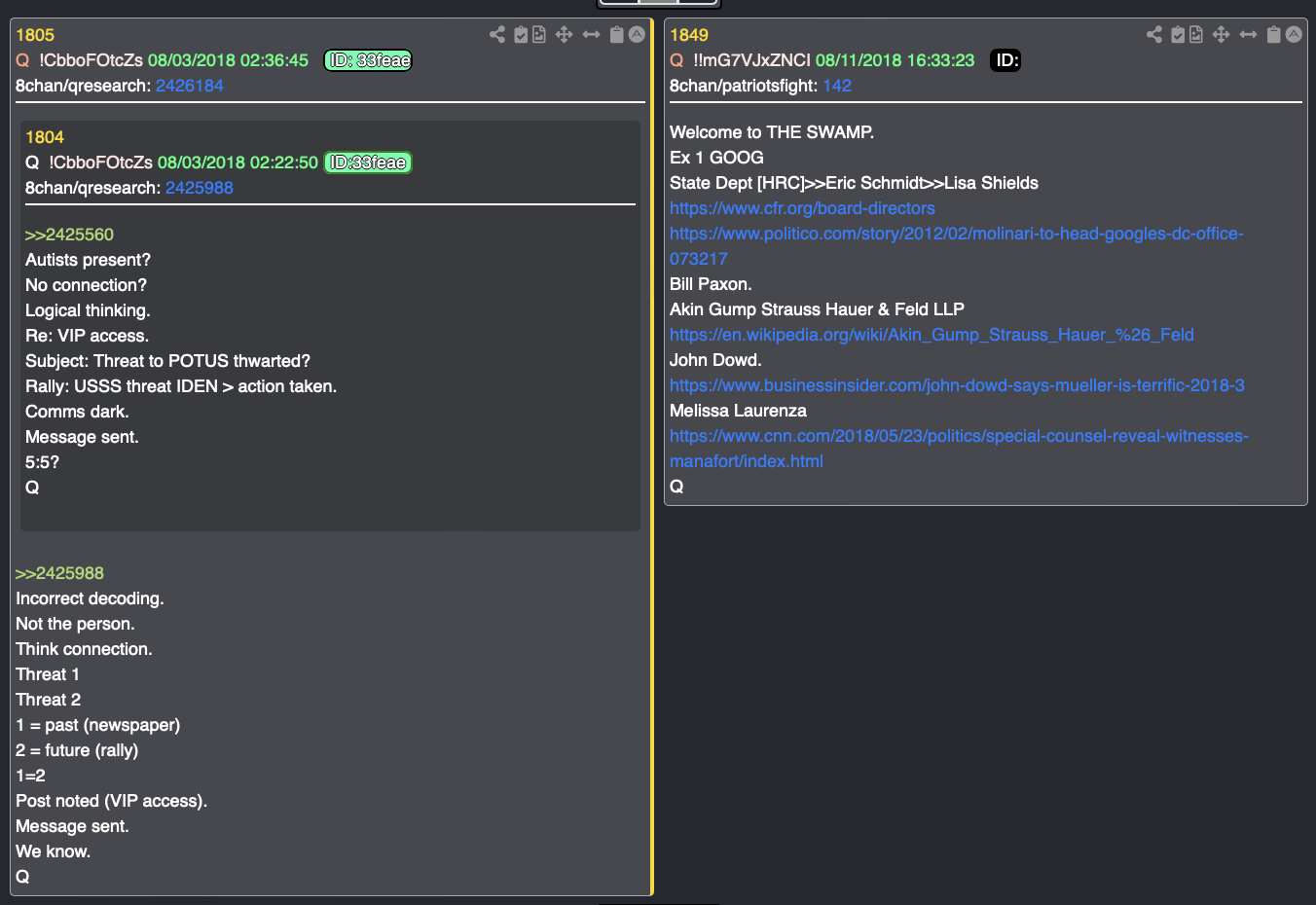Open post number 1849 heading
Viewport: 1316px width, 905px height.
(689, 35)
